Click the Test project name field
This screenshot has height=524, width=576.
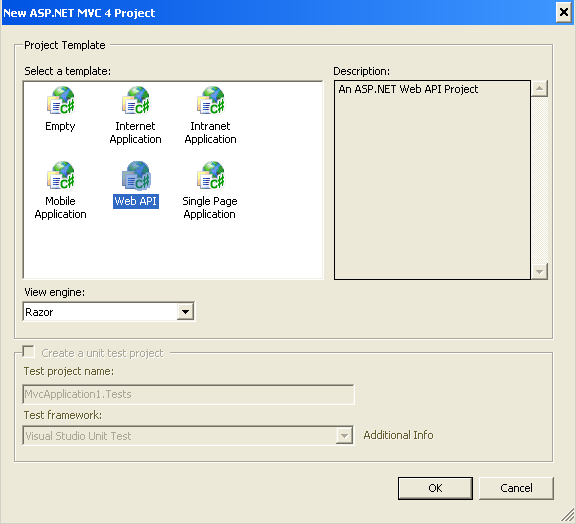(x=188, y=394)
